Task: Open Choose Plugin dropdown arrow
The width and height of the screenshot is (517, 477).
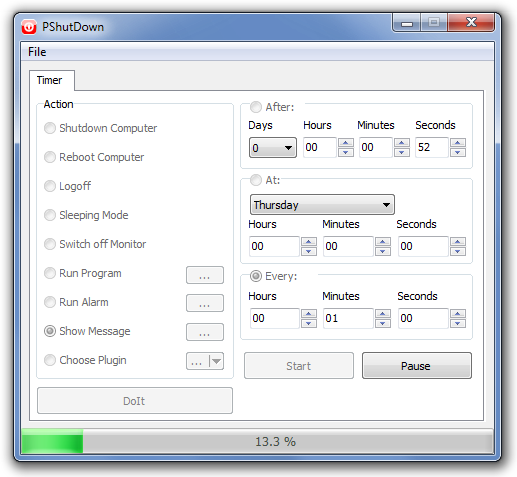Action: 216,361
